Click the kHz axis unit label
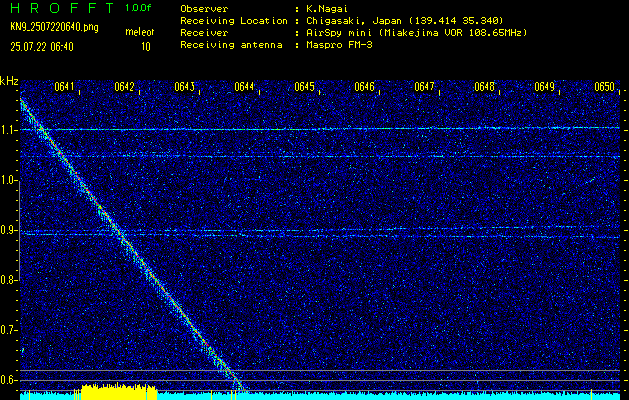 9,81
